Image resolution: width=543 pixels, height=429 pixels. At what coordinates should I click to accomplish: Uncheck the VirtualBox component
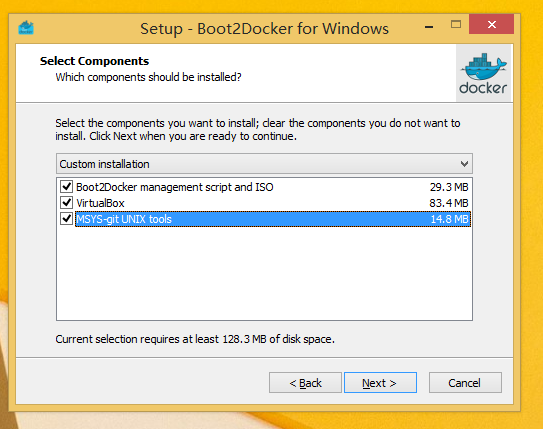coord(66,203)
